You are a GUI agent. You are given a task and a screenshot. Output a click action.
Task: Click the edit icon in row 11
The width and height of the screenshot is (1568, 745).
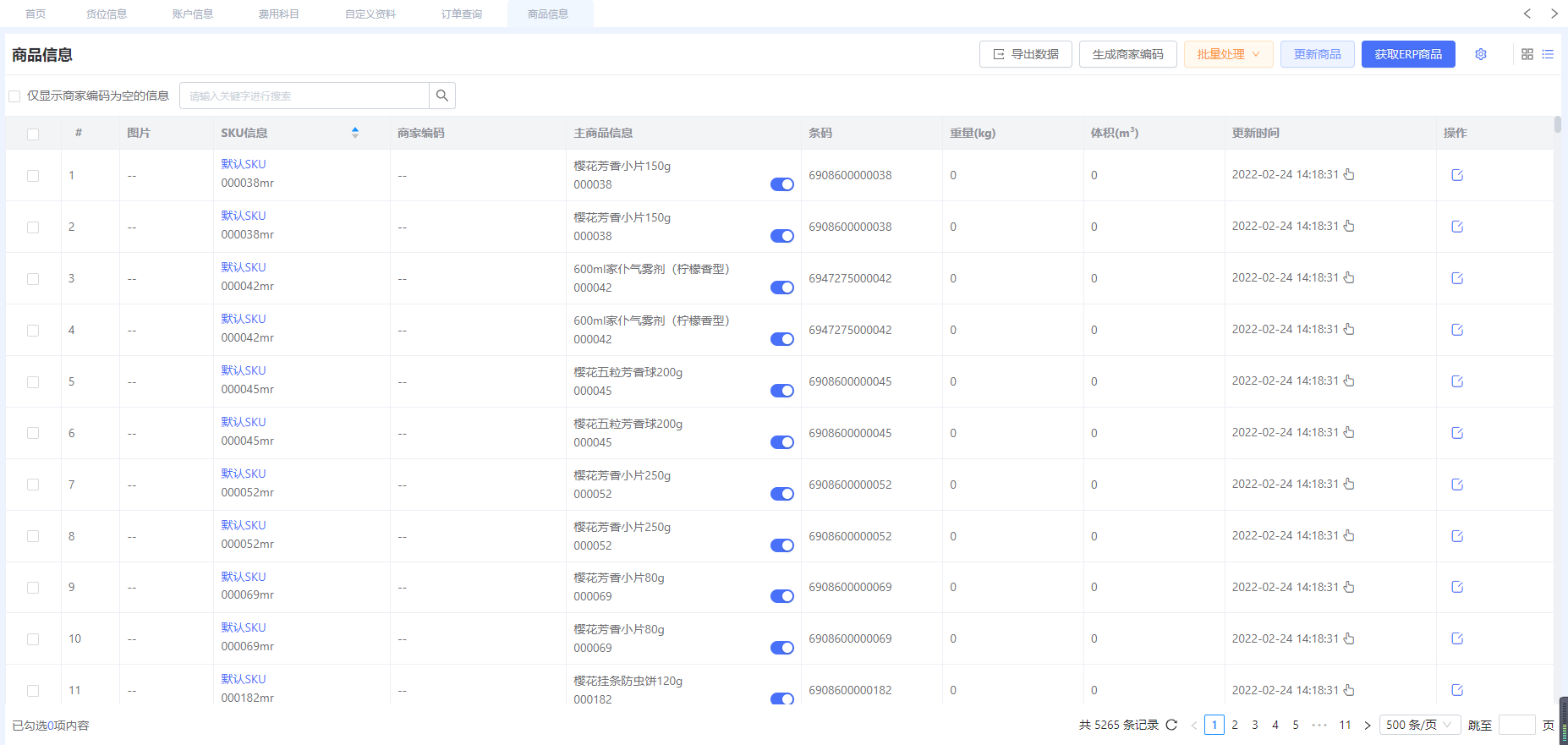tap(1457, 690)
